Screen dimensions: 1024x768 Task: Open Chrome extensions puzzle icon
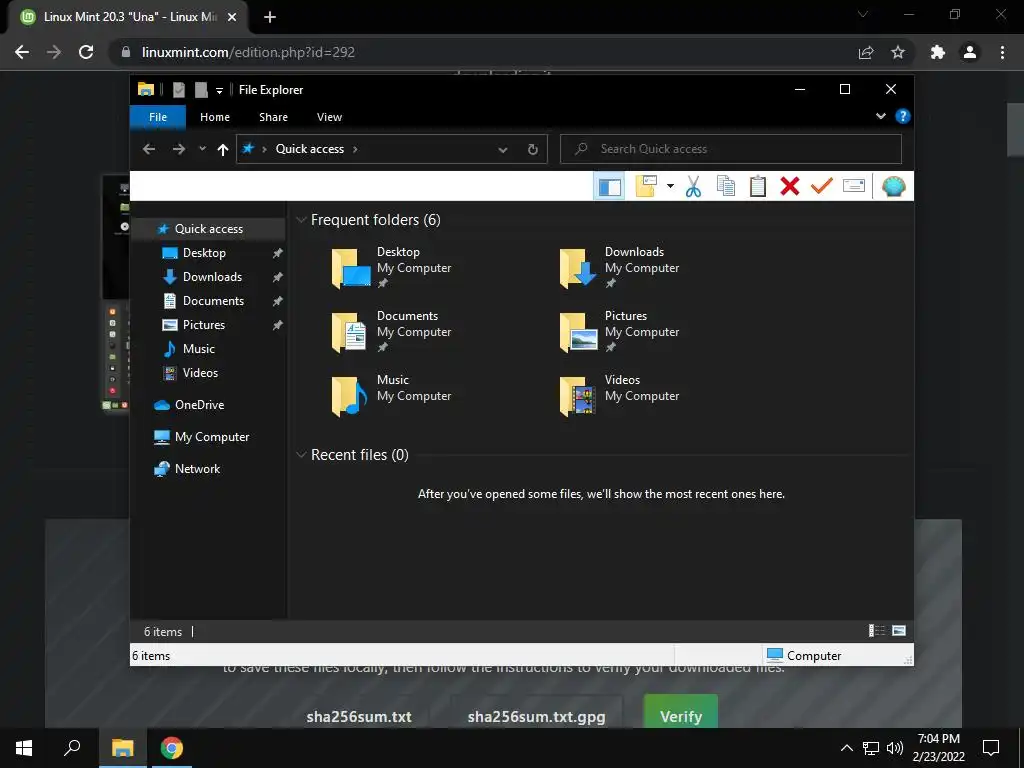coord(938,52)
